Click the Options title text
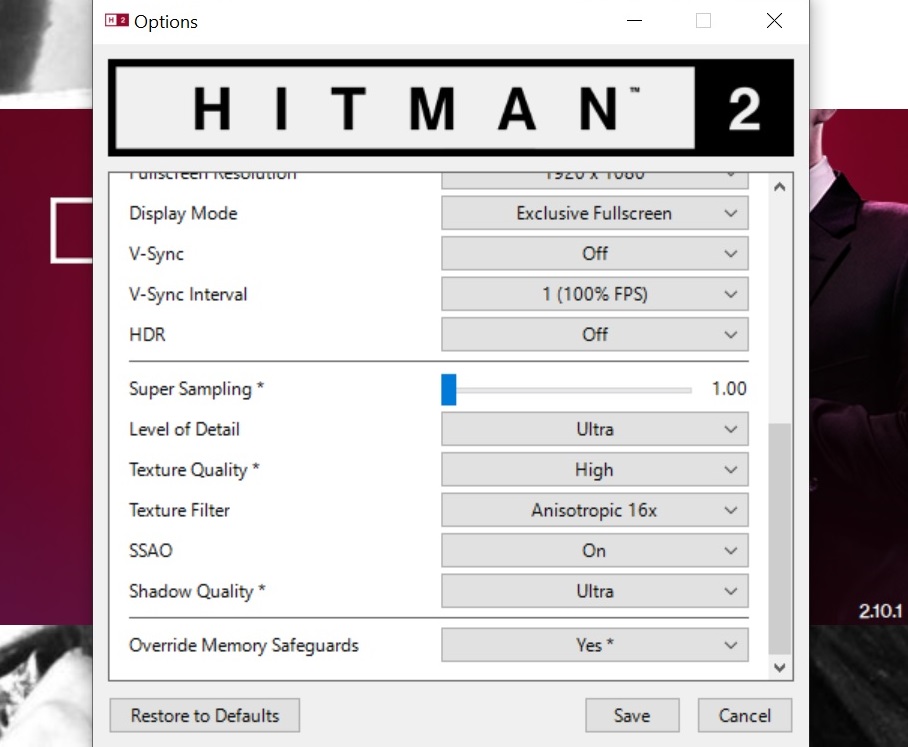Screen dimensions: 908x747 (x=166, y=21)
